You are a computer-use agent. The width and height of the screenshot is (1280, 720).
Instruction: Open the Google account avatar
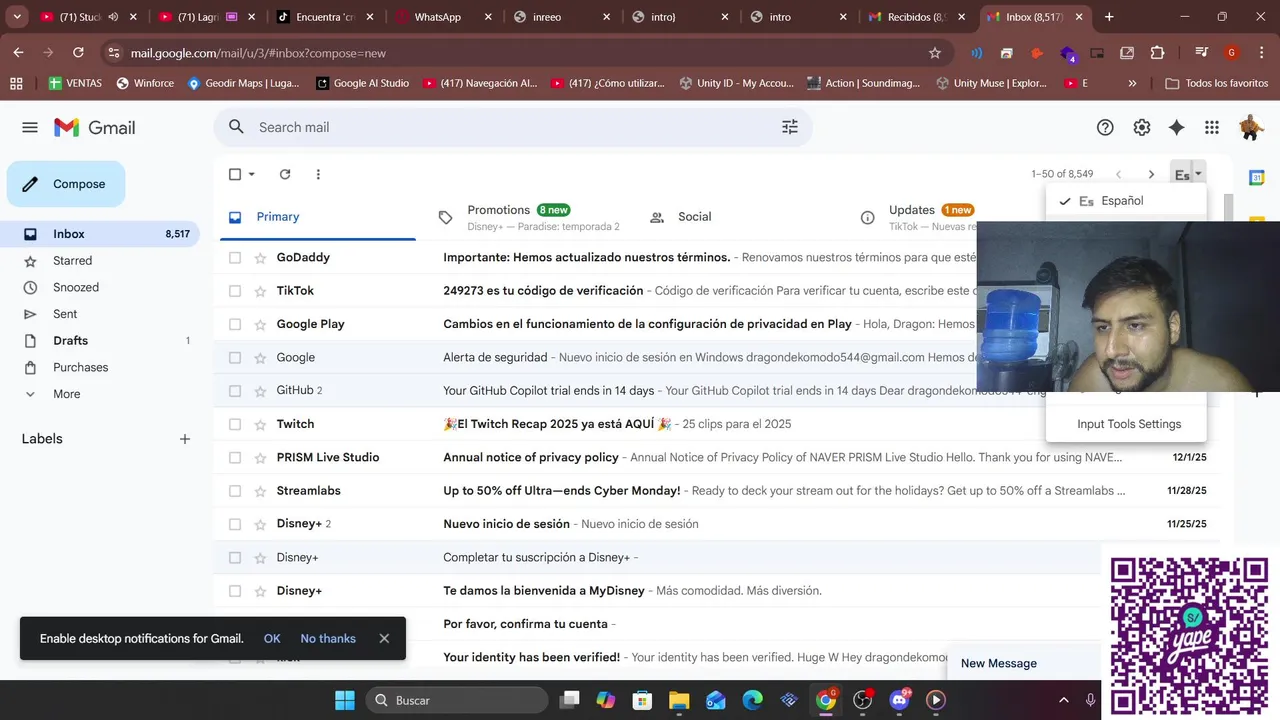[1250, 127]
